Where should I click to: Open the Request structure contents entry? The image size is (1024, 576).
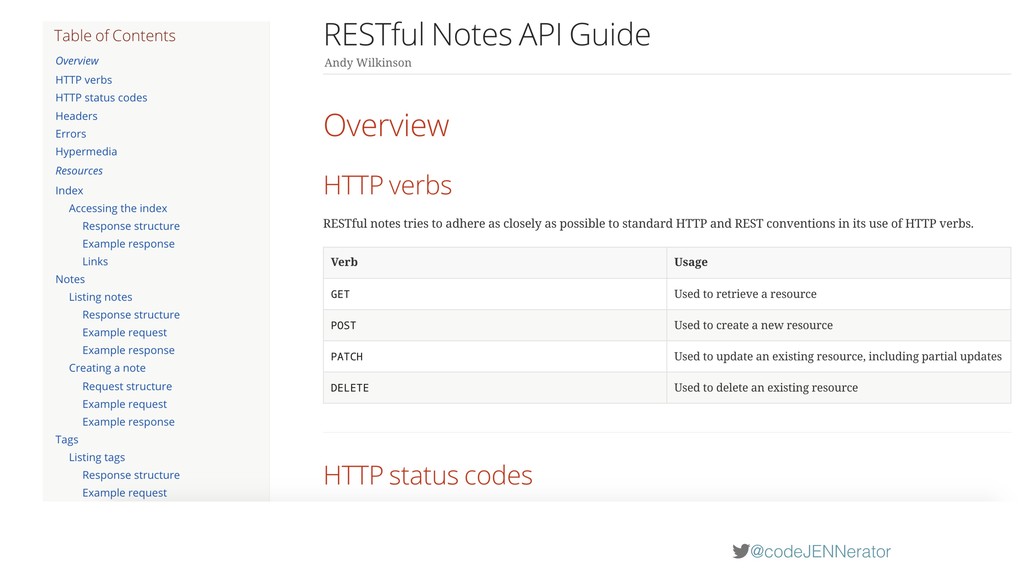(127, 386)
